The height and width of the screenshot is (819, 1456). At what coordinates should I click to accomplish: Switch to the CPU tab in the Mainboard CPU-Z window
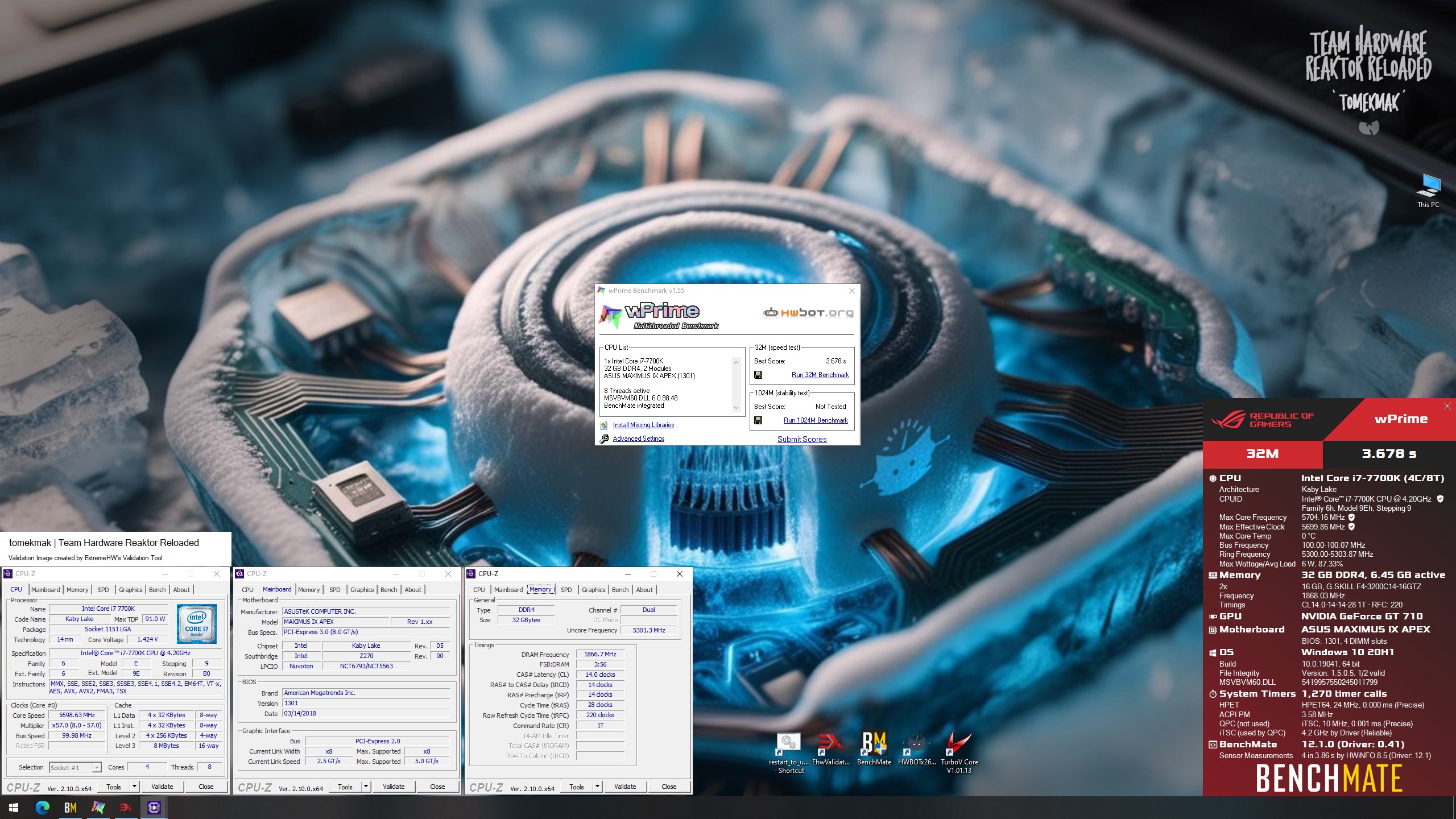tap(247, 590)
